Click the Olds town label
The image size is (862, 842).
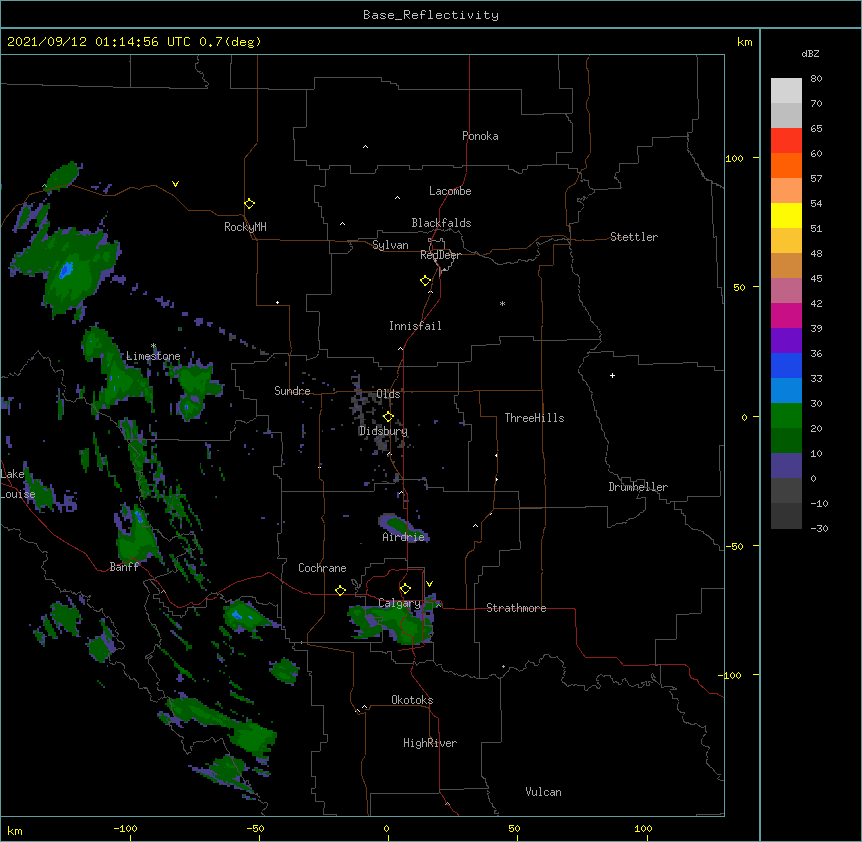pyautogui.click(x=388, y=394)
